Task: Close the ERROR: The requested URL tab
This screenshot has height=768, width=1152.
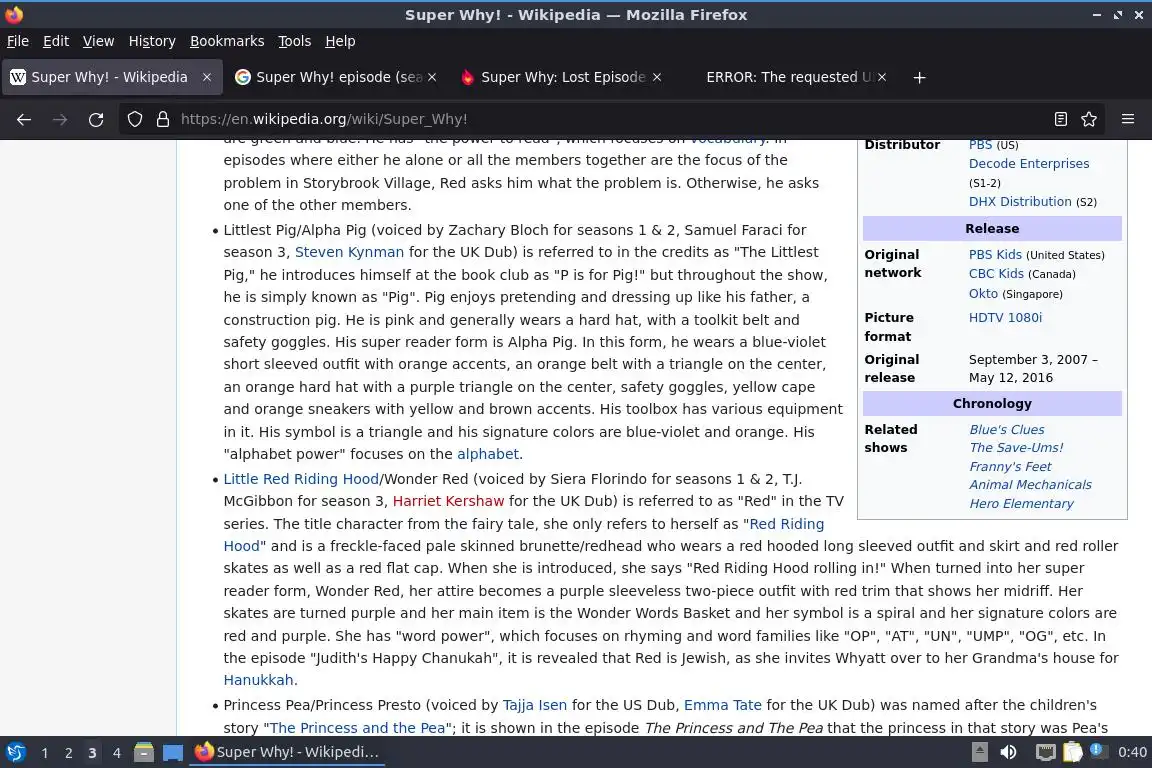Action: tap(882, 77)
